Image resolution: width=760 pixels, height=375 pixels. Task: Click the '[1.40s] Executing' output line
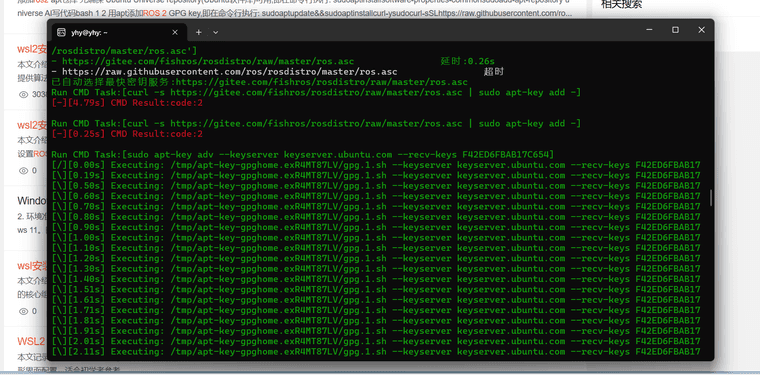[x=376, y=279]
